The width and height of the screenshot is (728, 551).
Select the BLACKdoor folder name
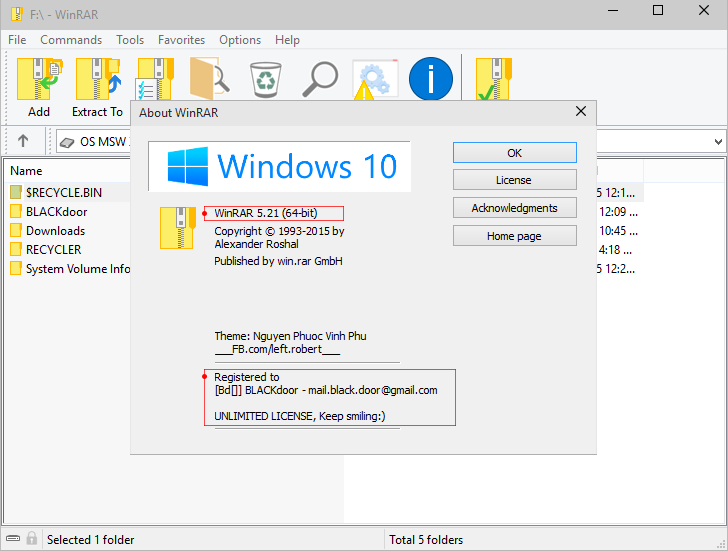tap(57, 212)
